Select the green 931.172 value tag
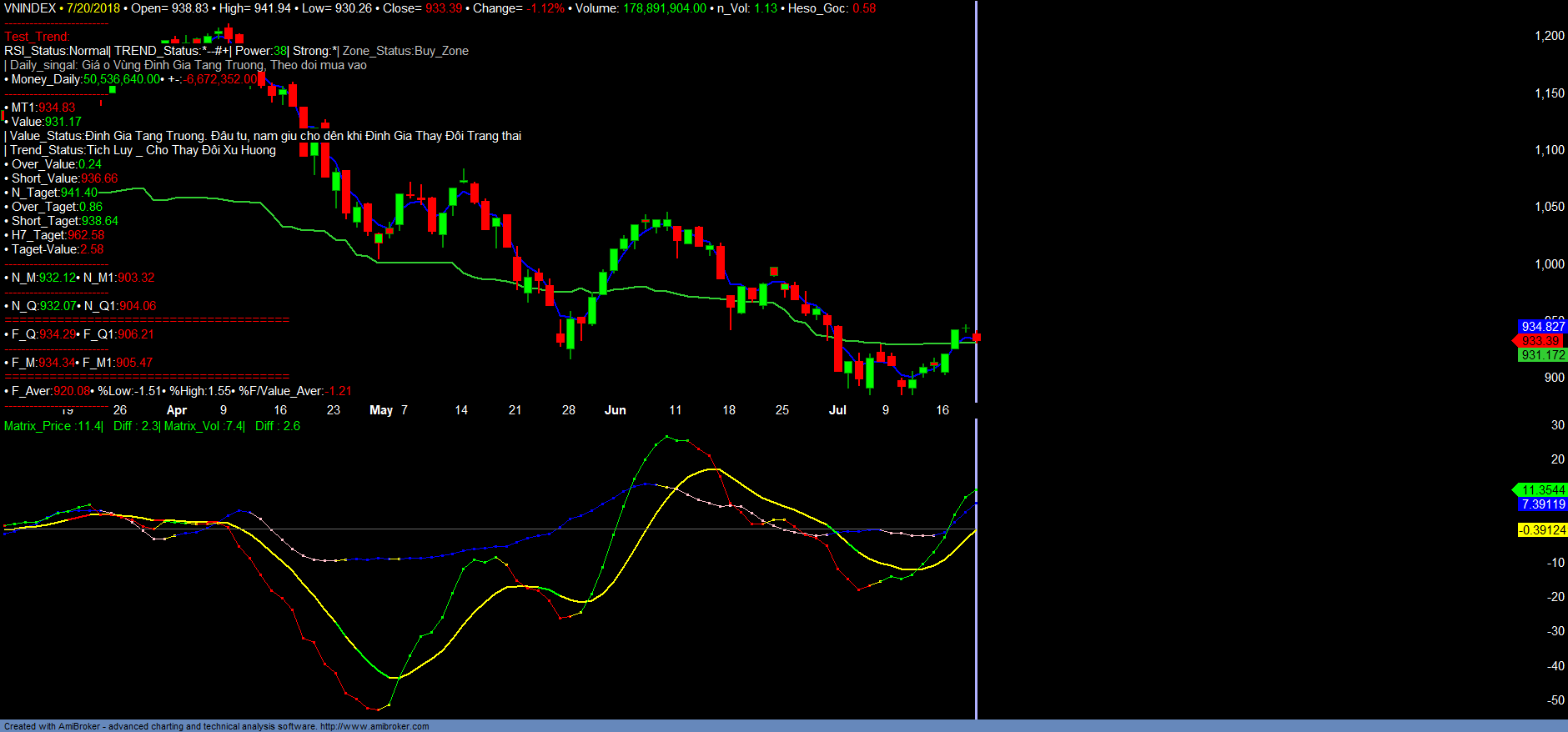Image resolution: width=1568 pixels, height=732 pixels. 1542,355
